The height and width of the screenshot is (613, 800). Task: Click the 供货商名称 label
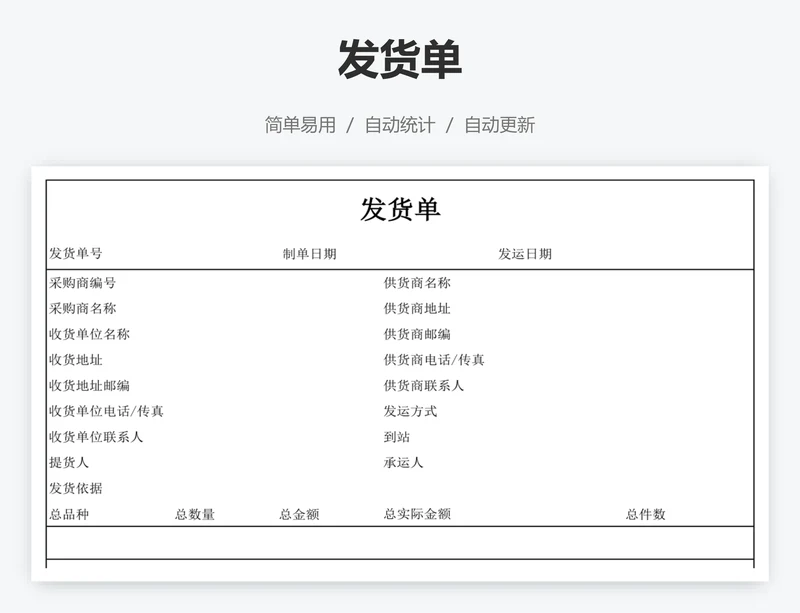point(417,283)
